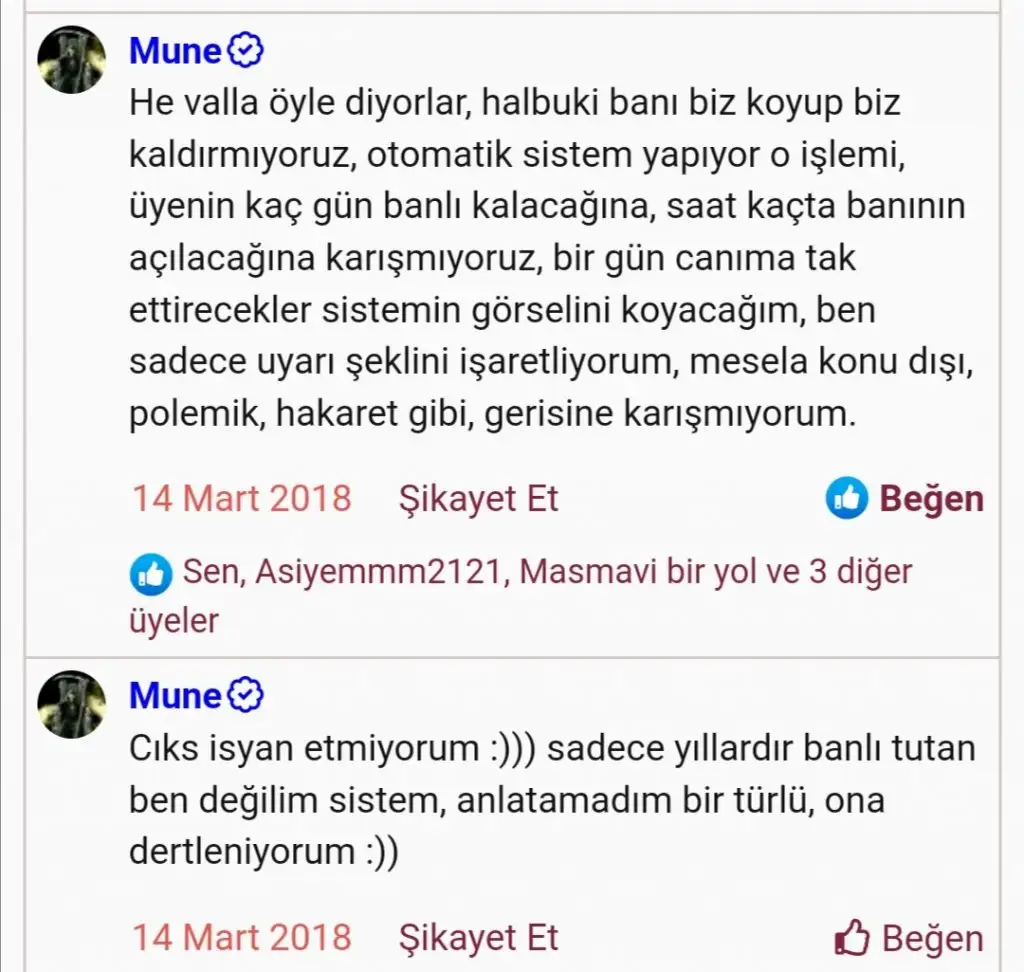Image resolution: width=1024 pixels, height=972 pixels.
Task: Open Mune's profile from the "Cıks isyan" comment username
Action: coord(175,695)
